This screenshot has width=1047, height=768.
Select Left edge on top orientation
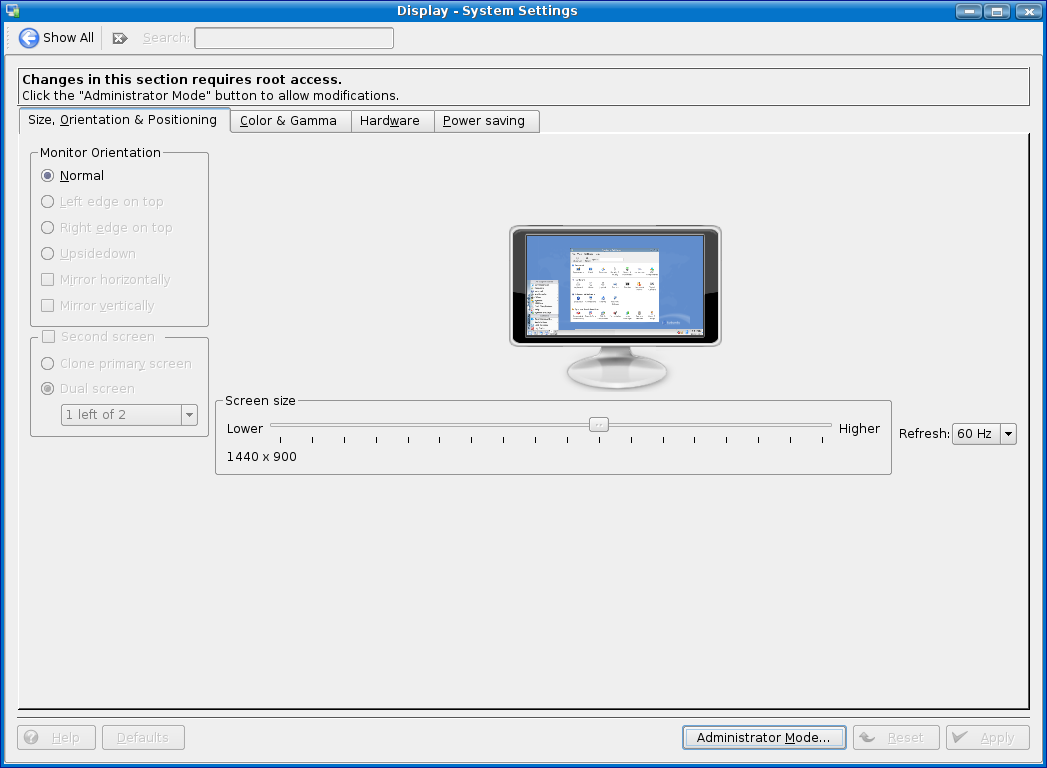pos(48,202)
